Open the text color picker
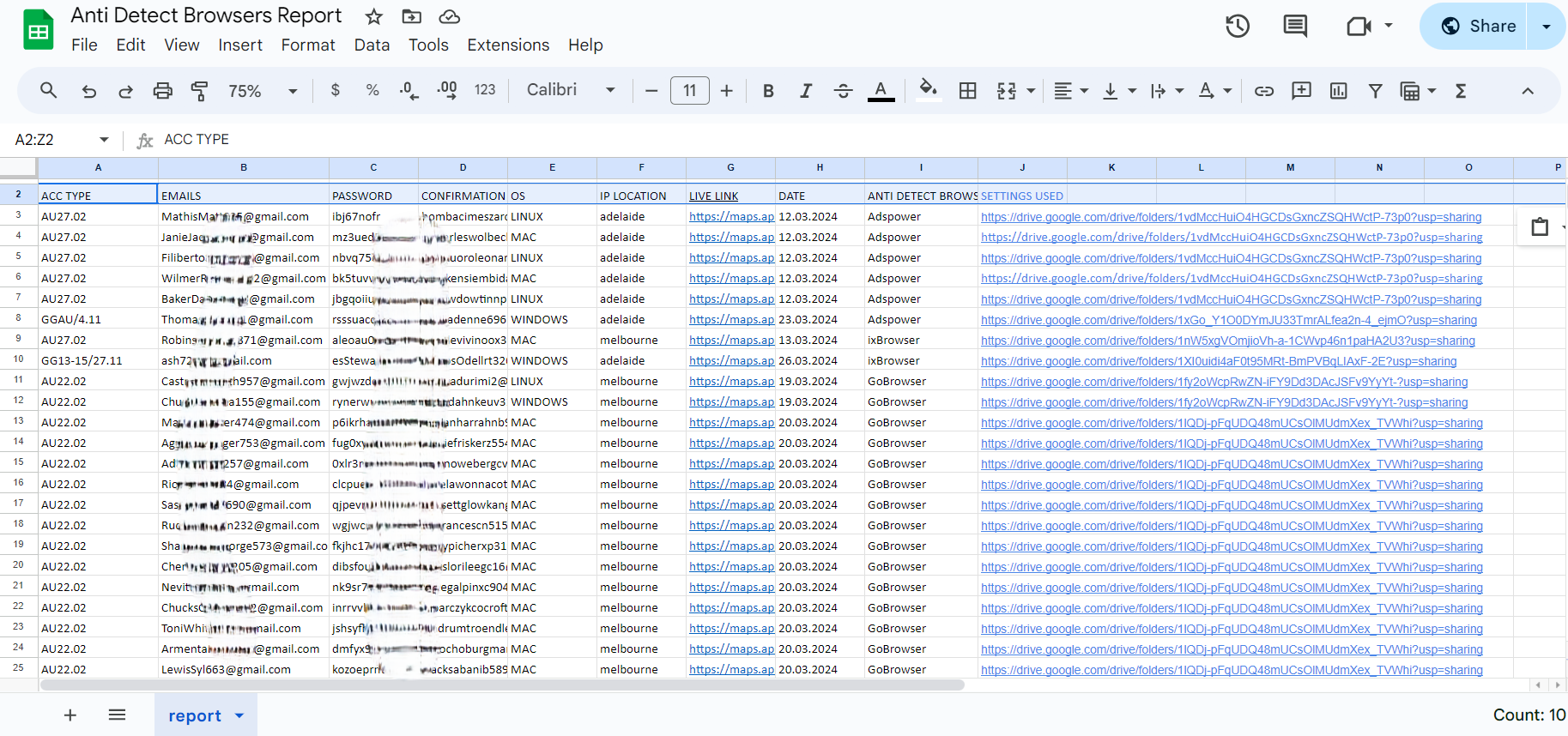1568x736 pixels. [881, 91]
